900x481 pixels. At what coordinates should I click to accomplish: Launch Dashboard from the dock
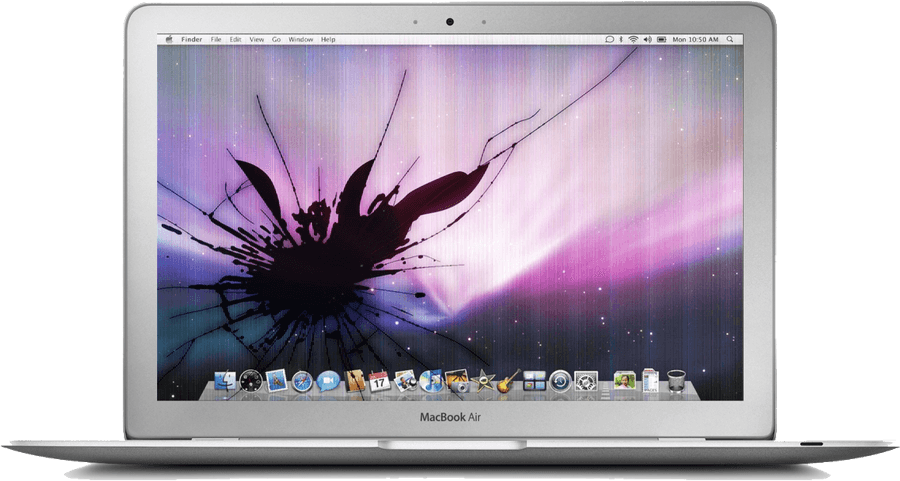tap(250, 381)
